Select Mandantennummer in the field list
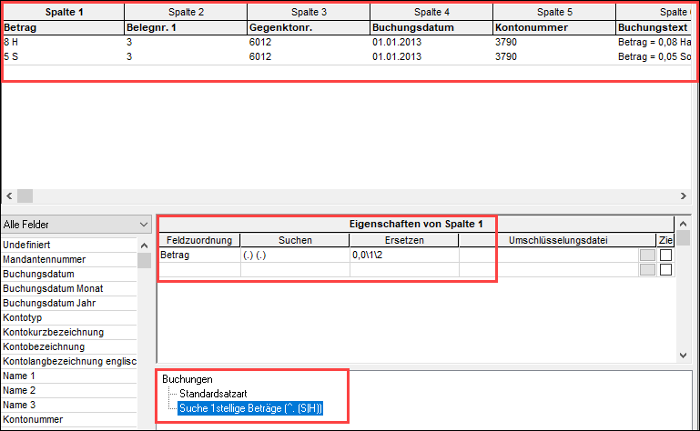This screenshot has height=431, width=700. pos(69,259)
